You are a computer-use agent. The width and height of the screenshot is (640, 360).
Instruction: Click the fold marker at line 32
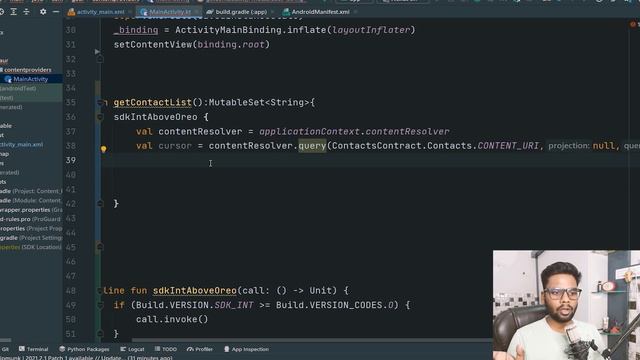[100, 59]
